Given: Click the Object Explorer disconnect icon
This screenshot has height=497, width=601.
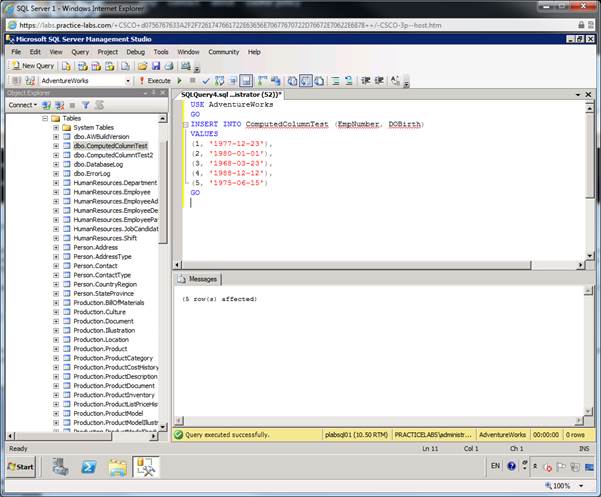Looking at the screenshot, I should pos(59,105).
